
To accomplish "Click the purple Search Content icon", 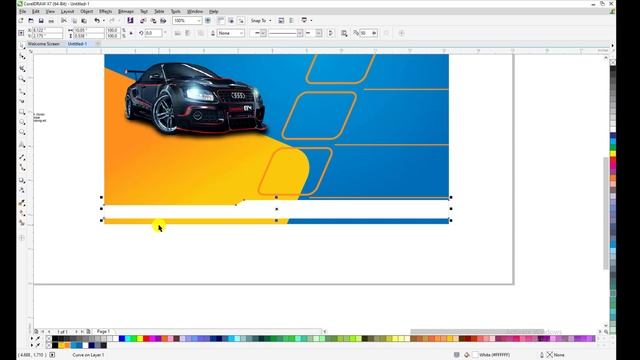I will coord(130,20).
